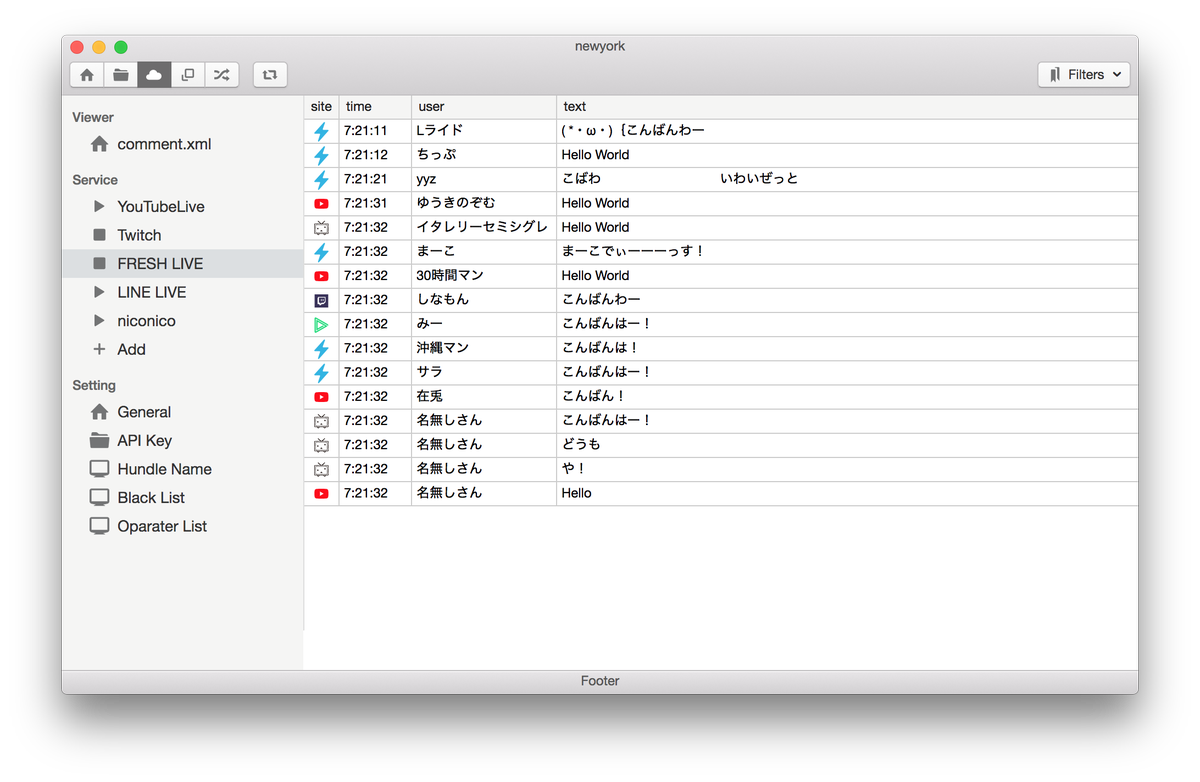The width and height of the screenshot is (1200, 782).
Task: Open General settings
Action: click(x=182, y=412)
